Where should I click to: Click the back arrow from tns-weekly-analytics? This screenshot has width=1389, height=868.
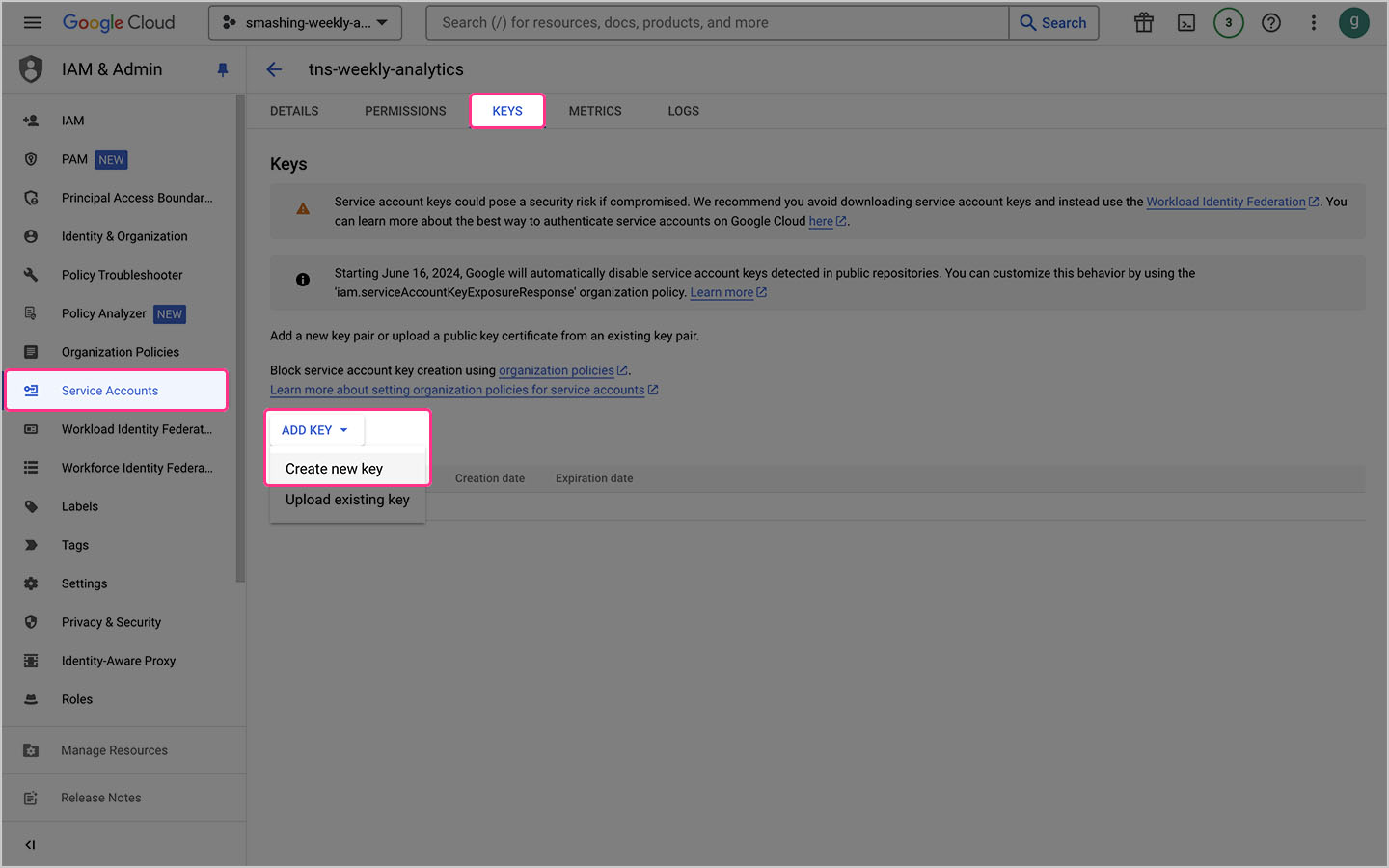274,69
